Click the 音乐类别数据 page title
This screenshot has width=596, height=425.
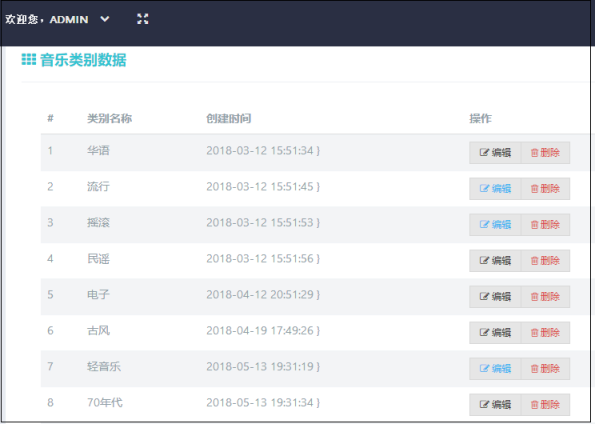83,60
